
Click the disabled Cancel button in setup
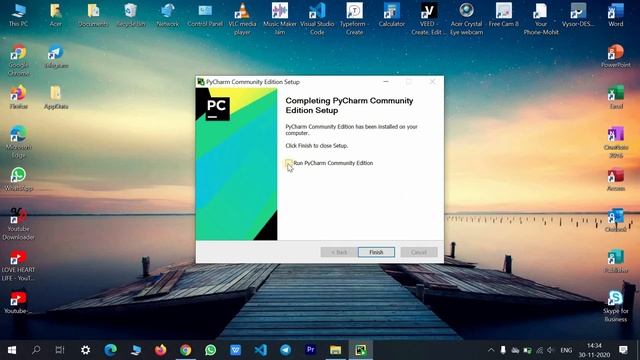(x=419, y=252)
